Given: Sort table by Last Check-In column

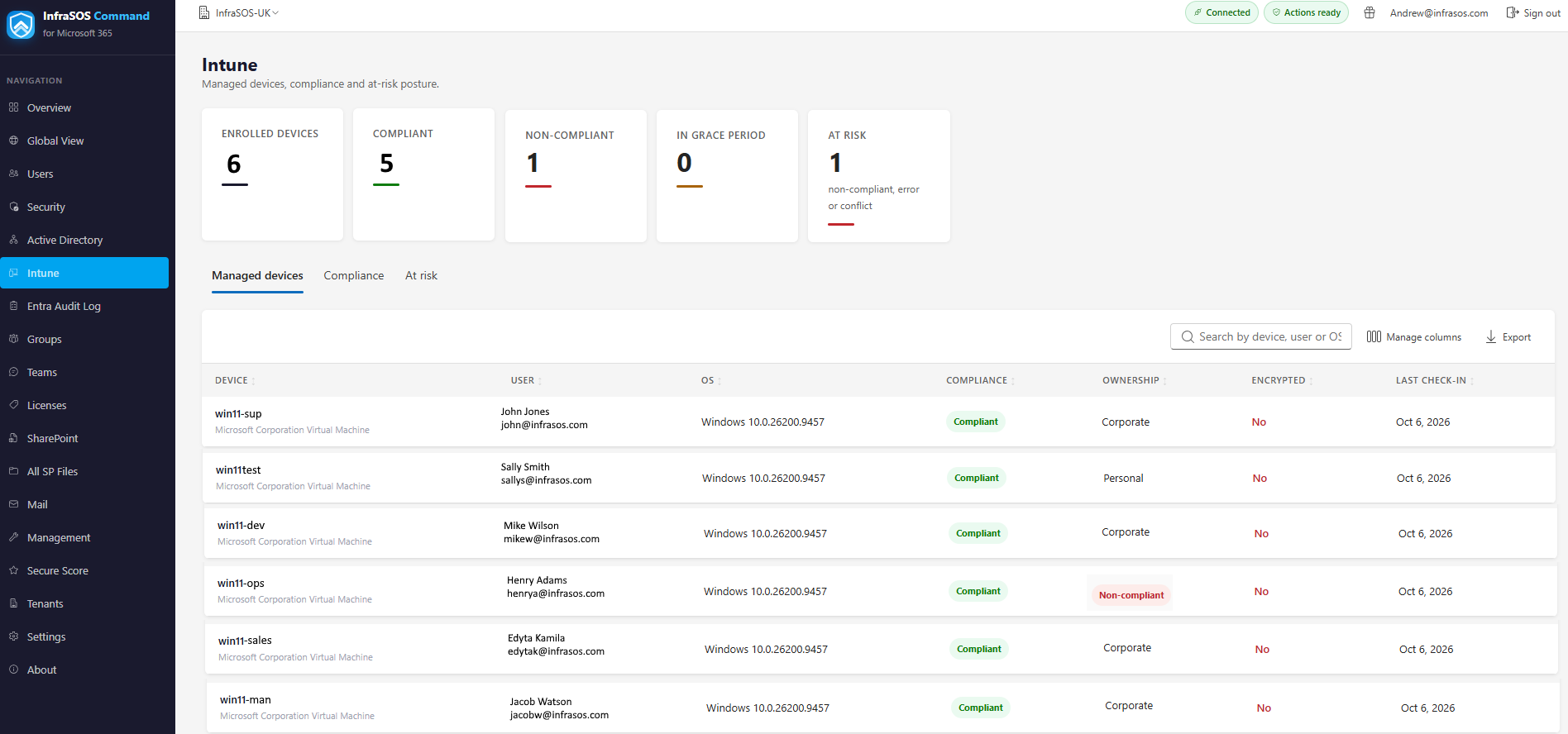Looking at the screenshot, I should 1435,380.
